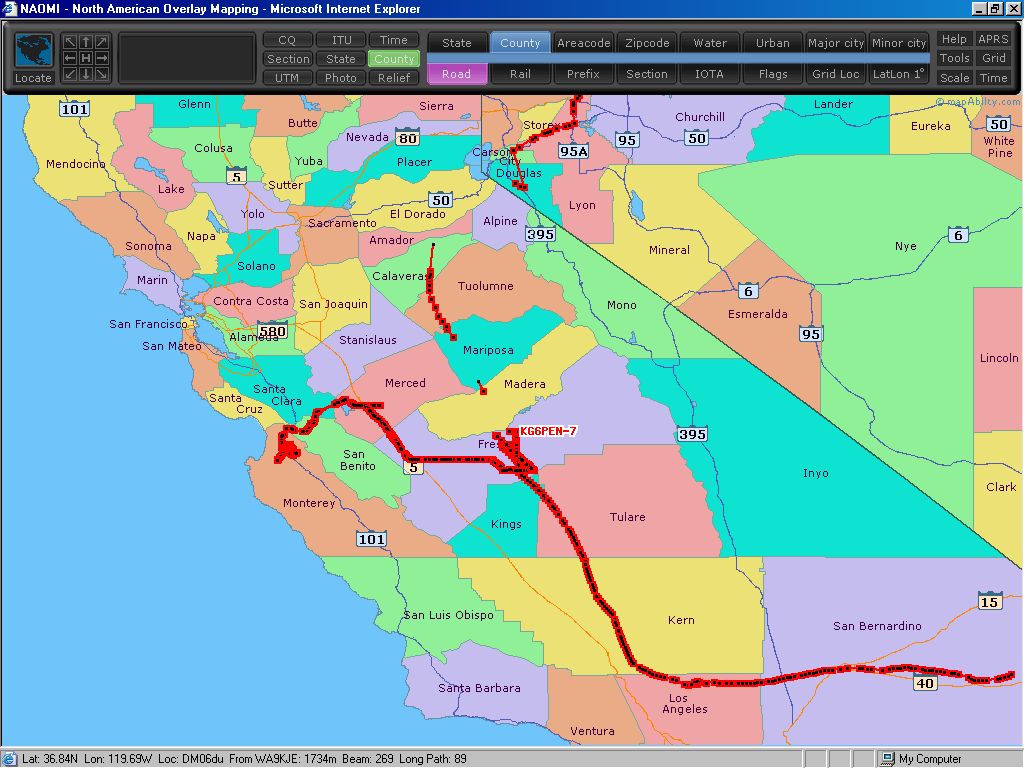Select the Zipcode overlay tab
Image resolution: width=1024 pixels, height=768 pixels.
click(x=647, y=43)
